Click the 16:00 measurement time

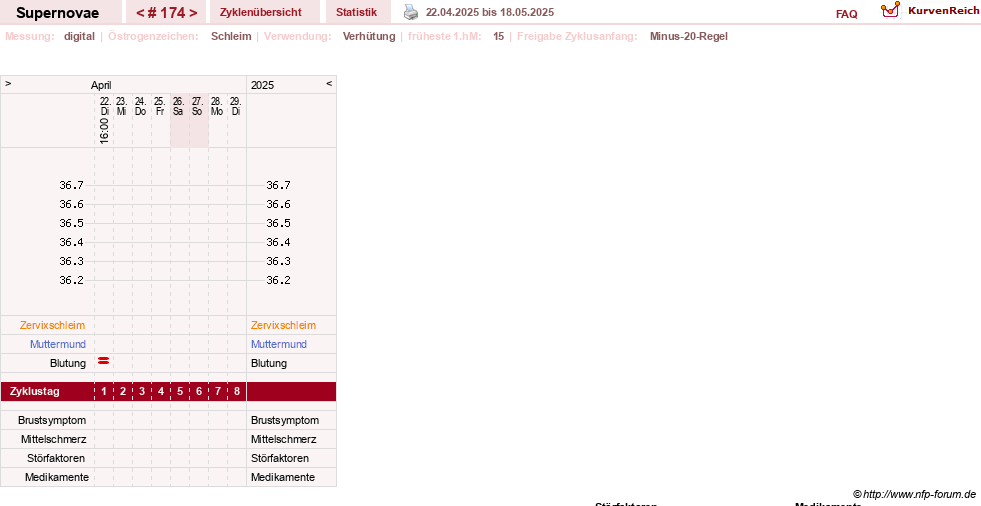(104, 131)
